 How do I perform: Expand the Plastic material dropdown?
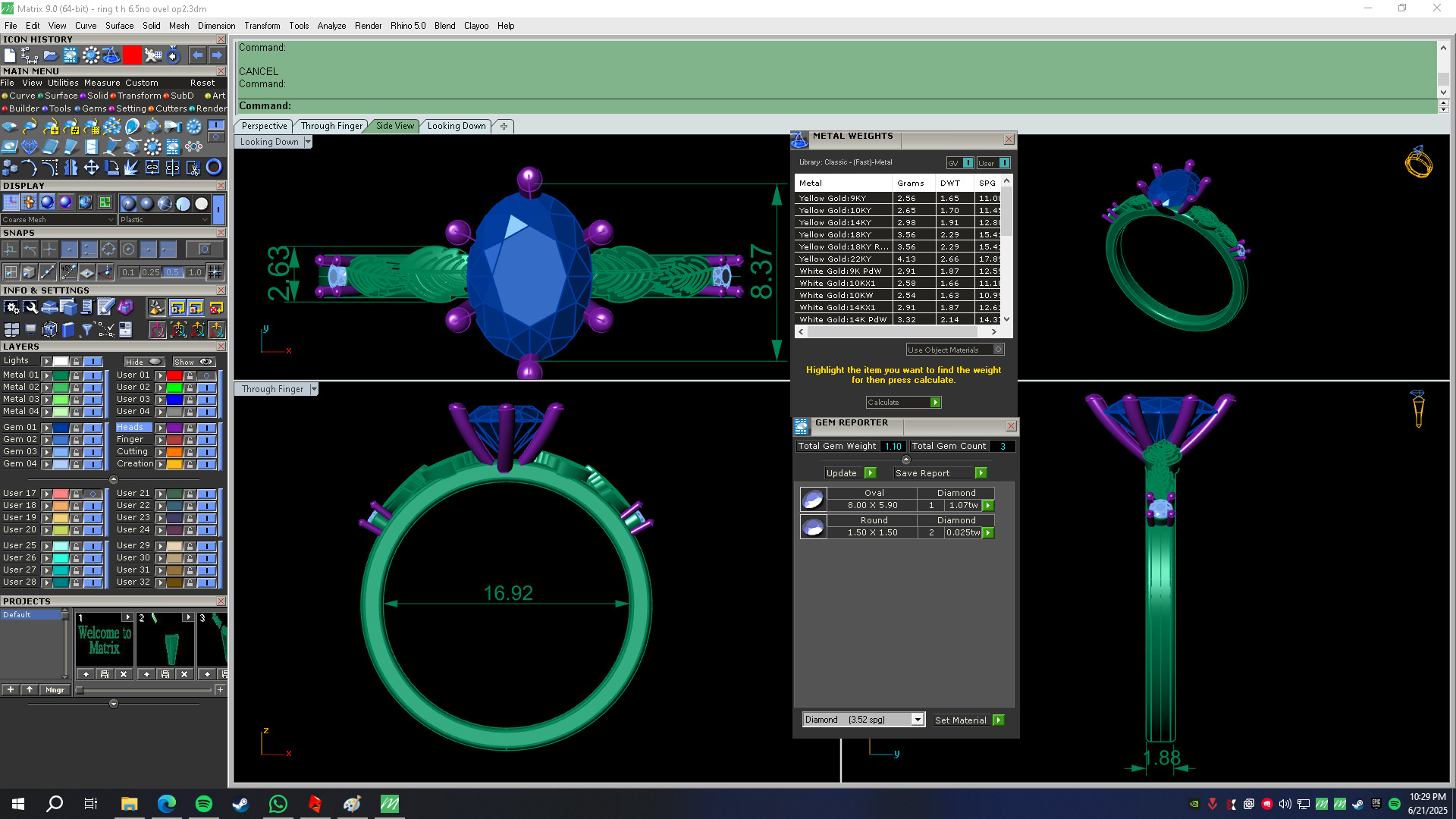(164, 220)
